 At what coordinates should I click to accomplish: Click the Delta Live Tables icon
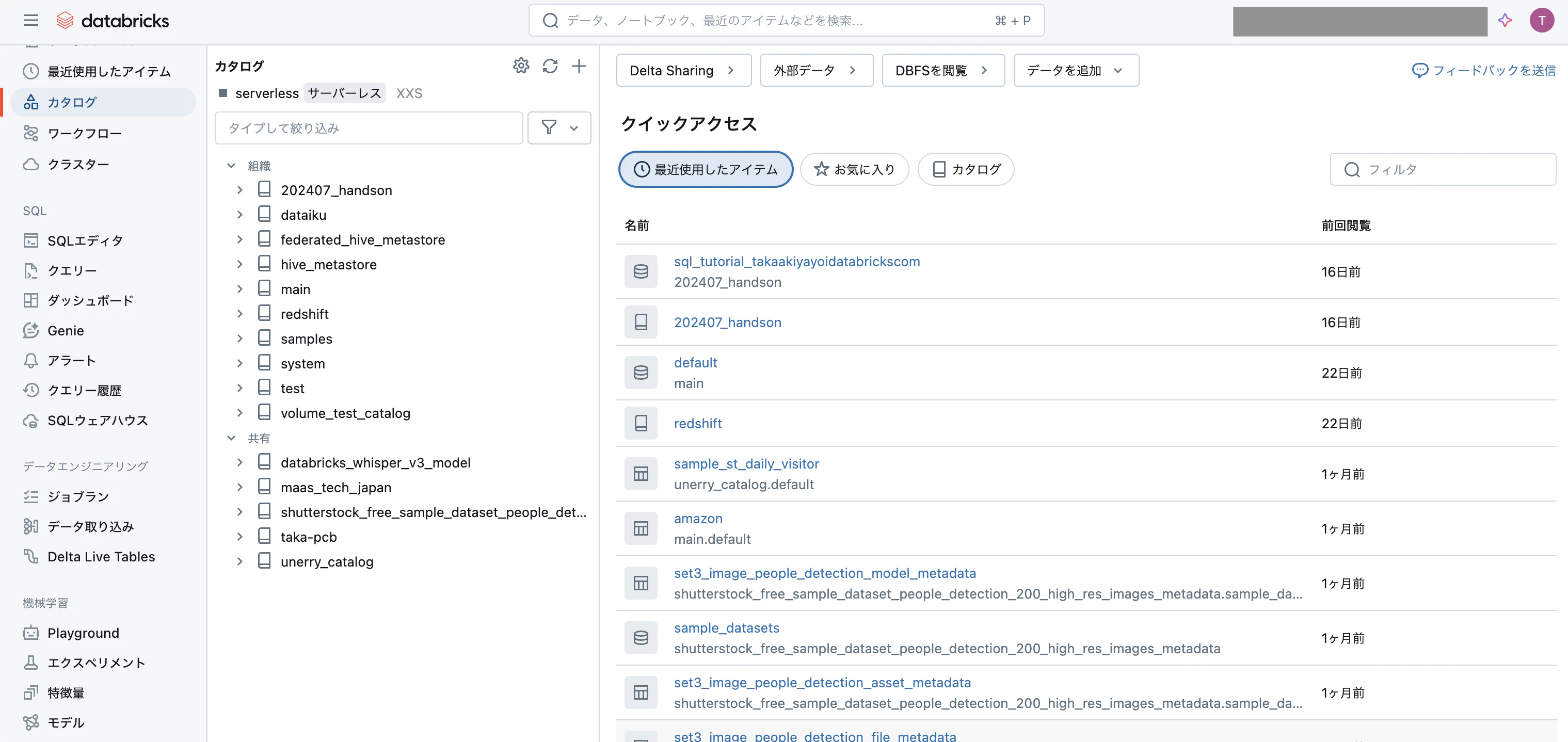coord(30,556)
